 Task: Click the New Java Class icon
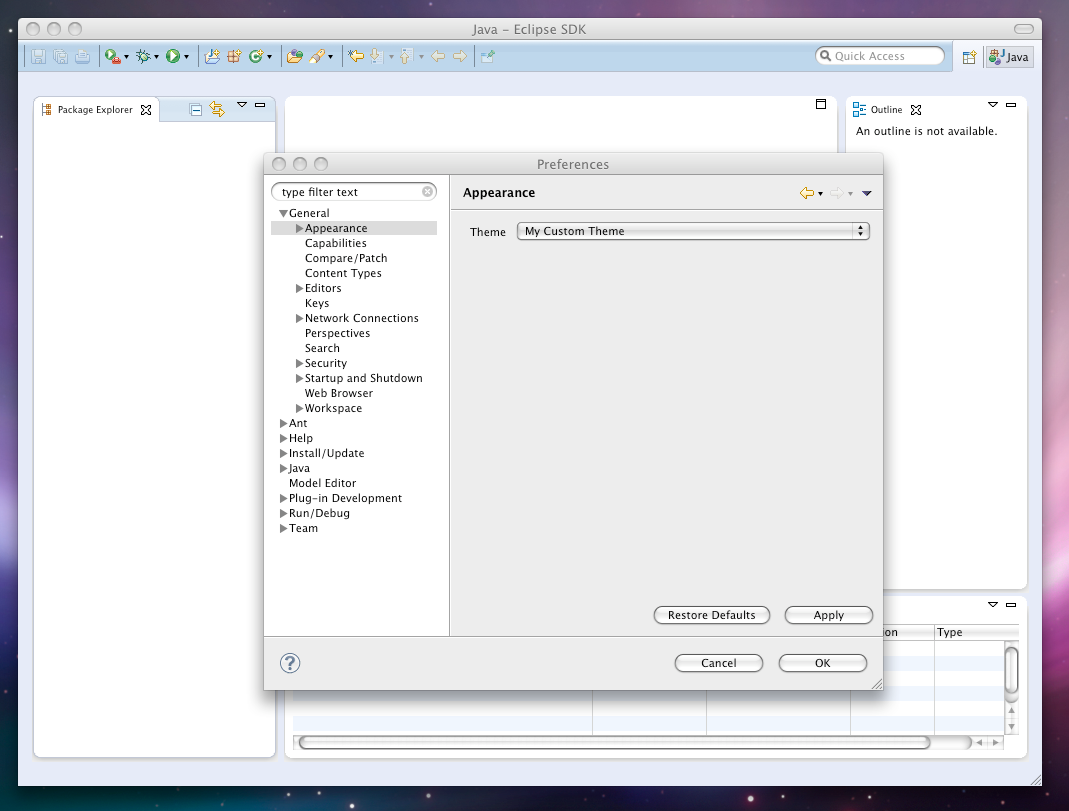tap(256, 57)
